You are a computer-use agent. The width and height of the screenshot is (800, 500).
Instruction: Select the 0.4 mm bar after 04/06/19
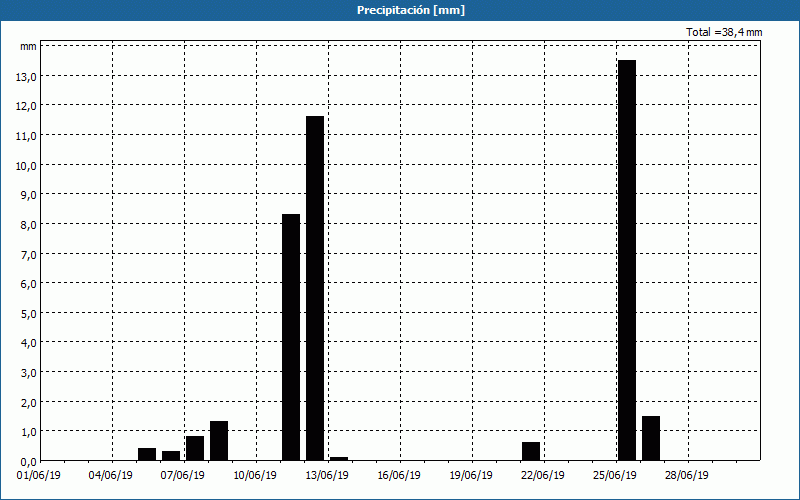click(147, 454)
